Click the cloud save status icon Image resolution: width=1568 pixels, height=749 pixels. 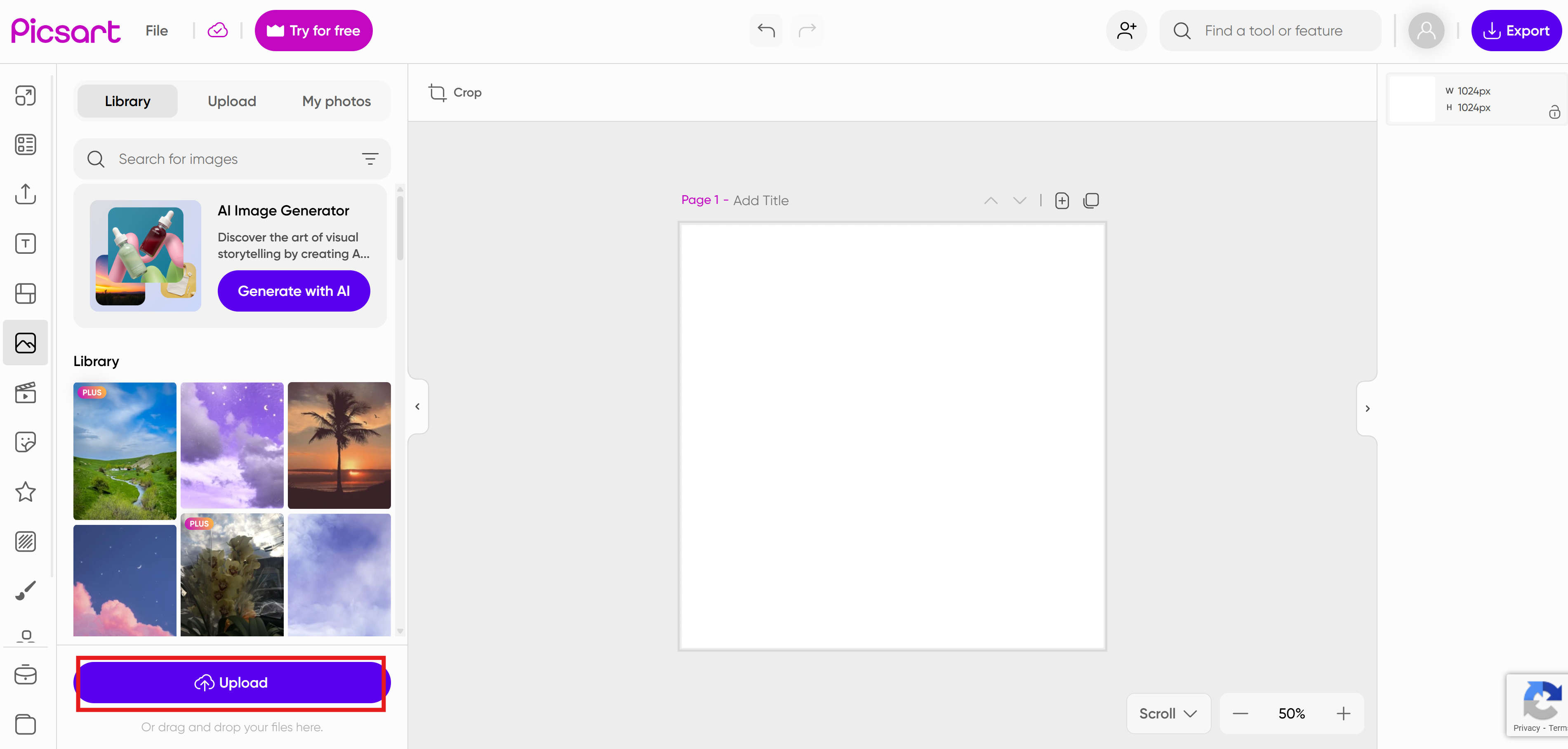(x=217, y=31)
